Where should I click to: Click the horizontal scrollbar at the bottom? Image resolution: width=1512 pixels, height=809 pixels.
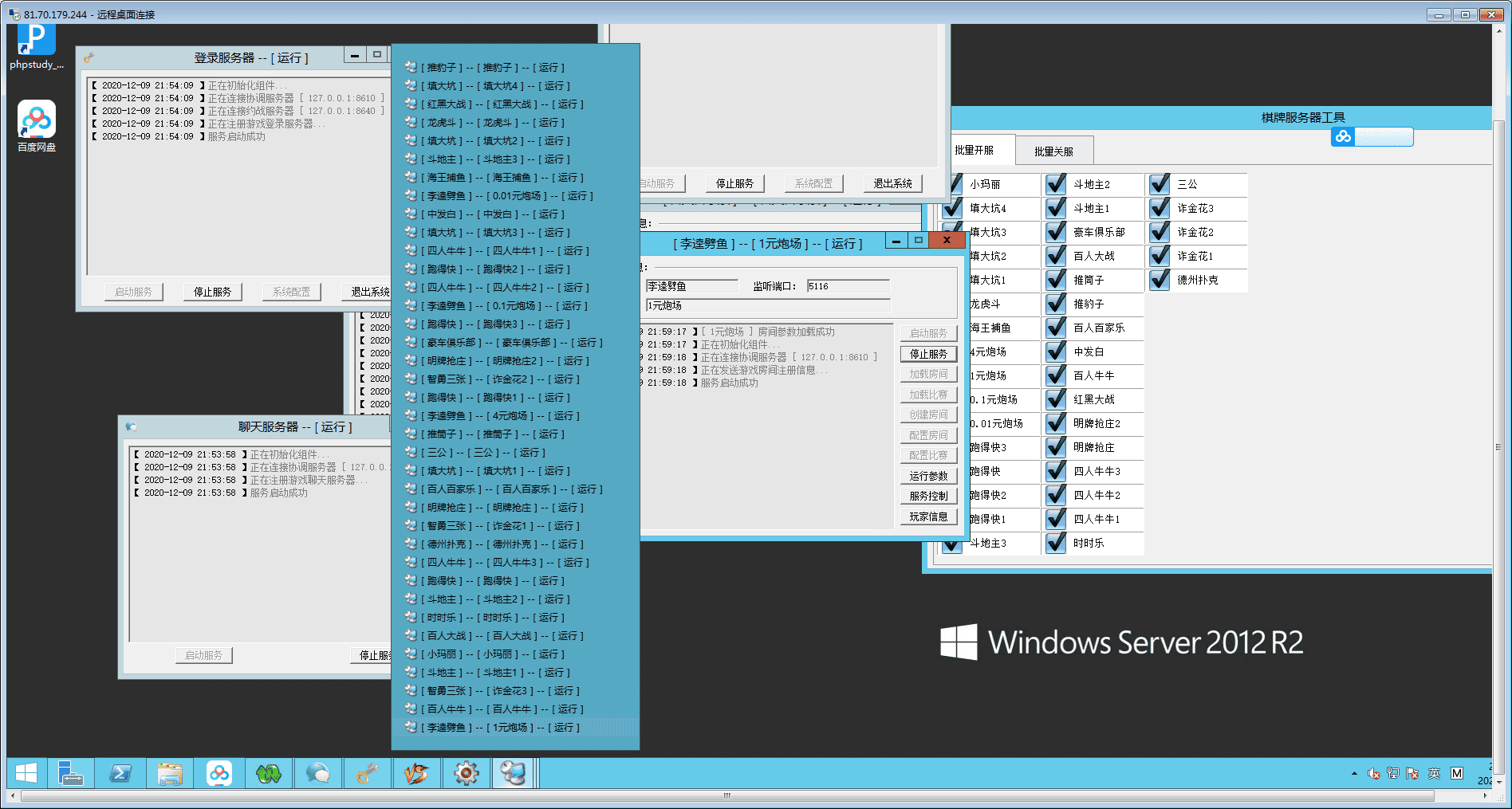pos(726,795)
